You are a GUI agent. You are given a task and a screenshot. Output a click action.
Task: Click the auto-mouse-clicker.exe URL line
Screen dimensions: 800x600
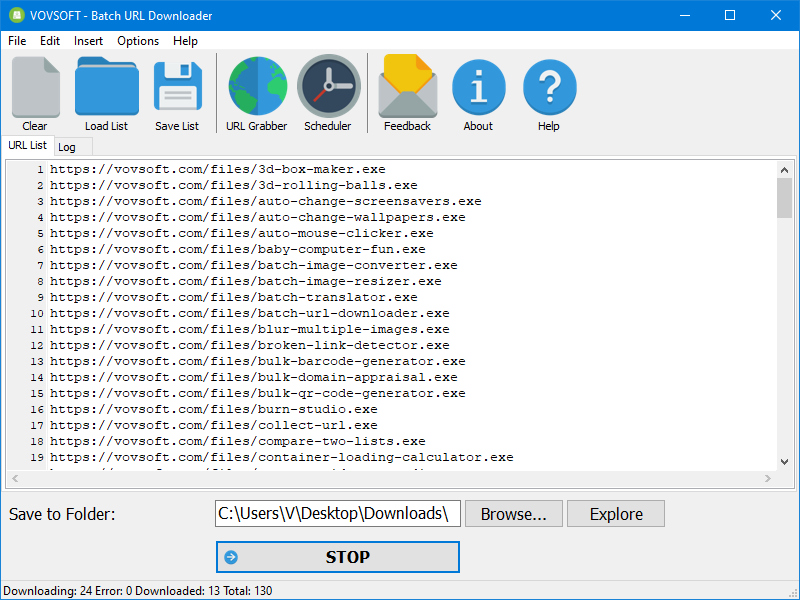tap(242, 233)
